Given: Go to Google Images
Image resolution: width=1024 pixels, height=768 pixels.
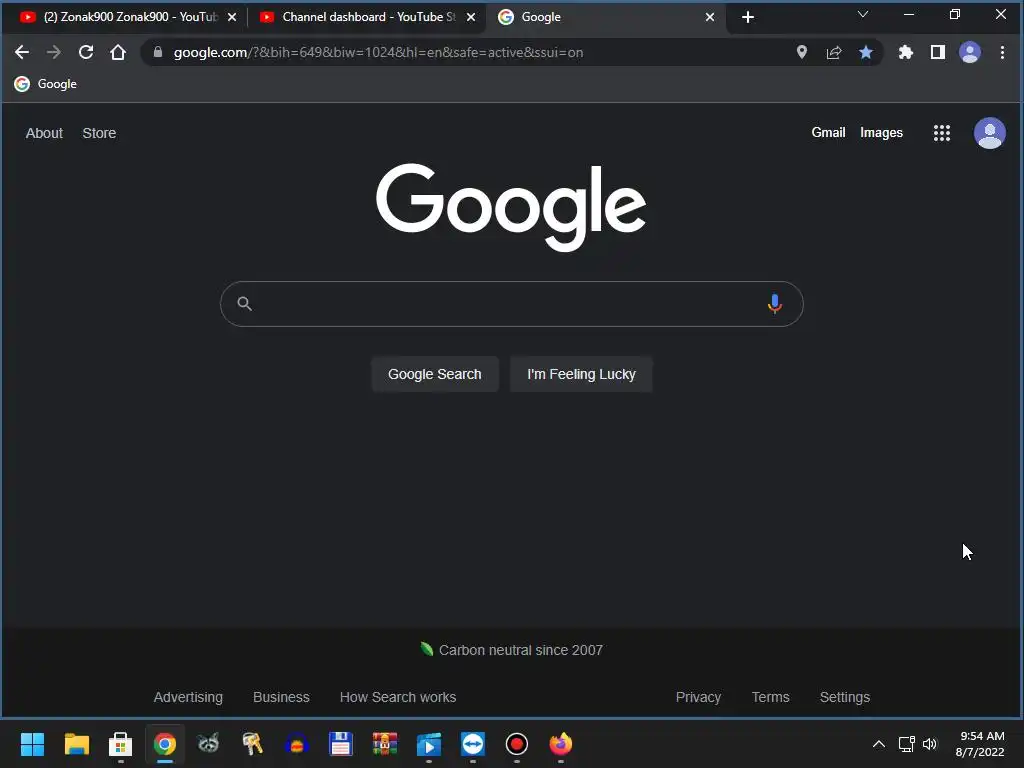Looking at the screenshot, I should 881,133.
